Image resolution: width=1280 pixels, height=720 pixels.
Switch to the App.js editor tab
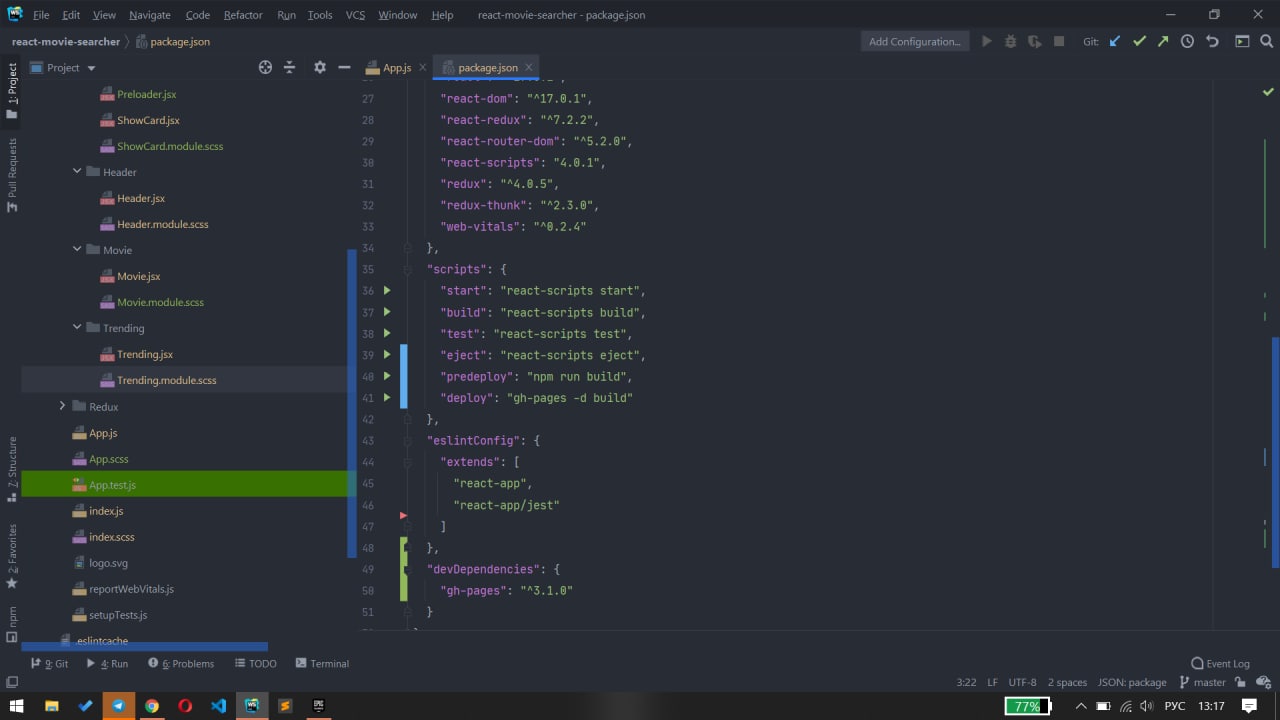click(396, 68)
